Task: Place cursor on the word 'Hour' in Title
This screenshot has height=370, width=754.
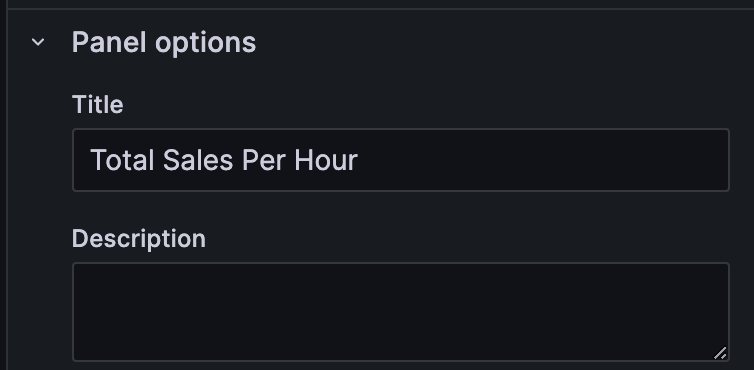Action: tap(326, 160)
